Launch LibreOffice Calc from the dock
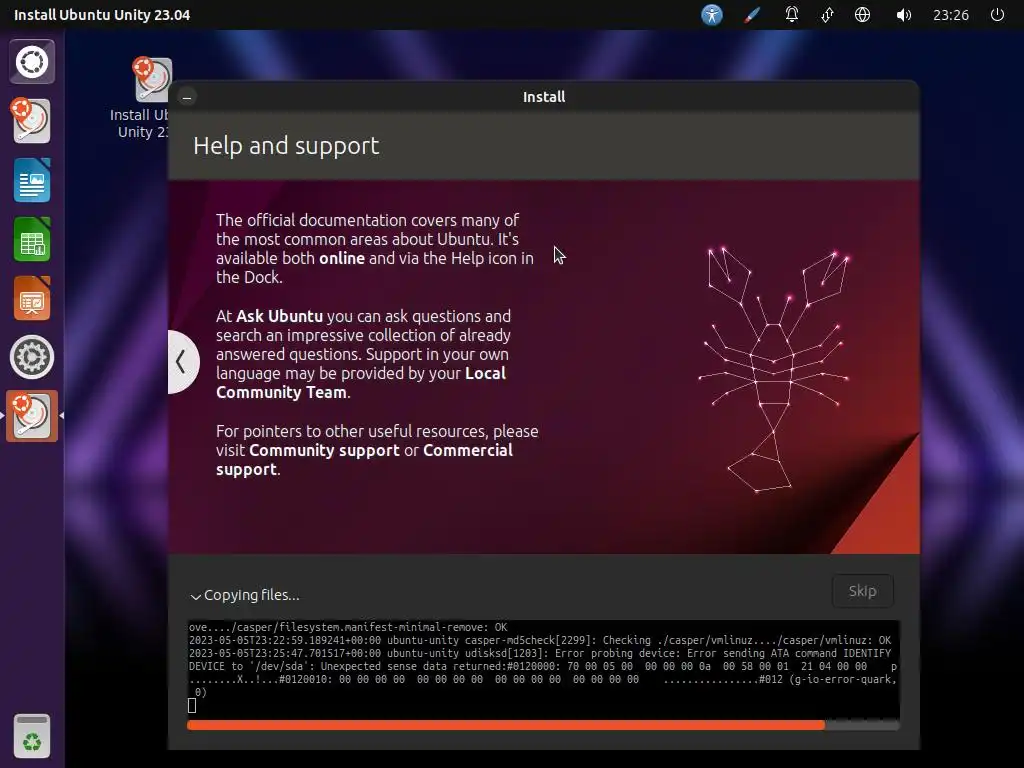 click(32, 240)
